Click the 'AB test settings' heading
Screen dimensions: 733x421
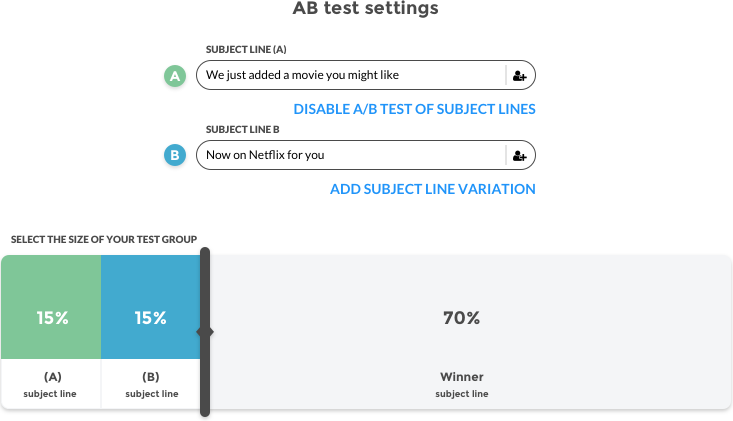point(365,9)
